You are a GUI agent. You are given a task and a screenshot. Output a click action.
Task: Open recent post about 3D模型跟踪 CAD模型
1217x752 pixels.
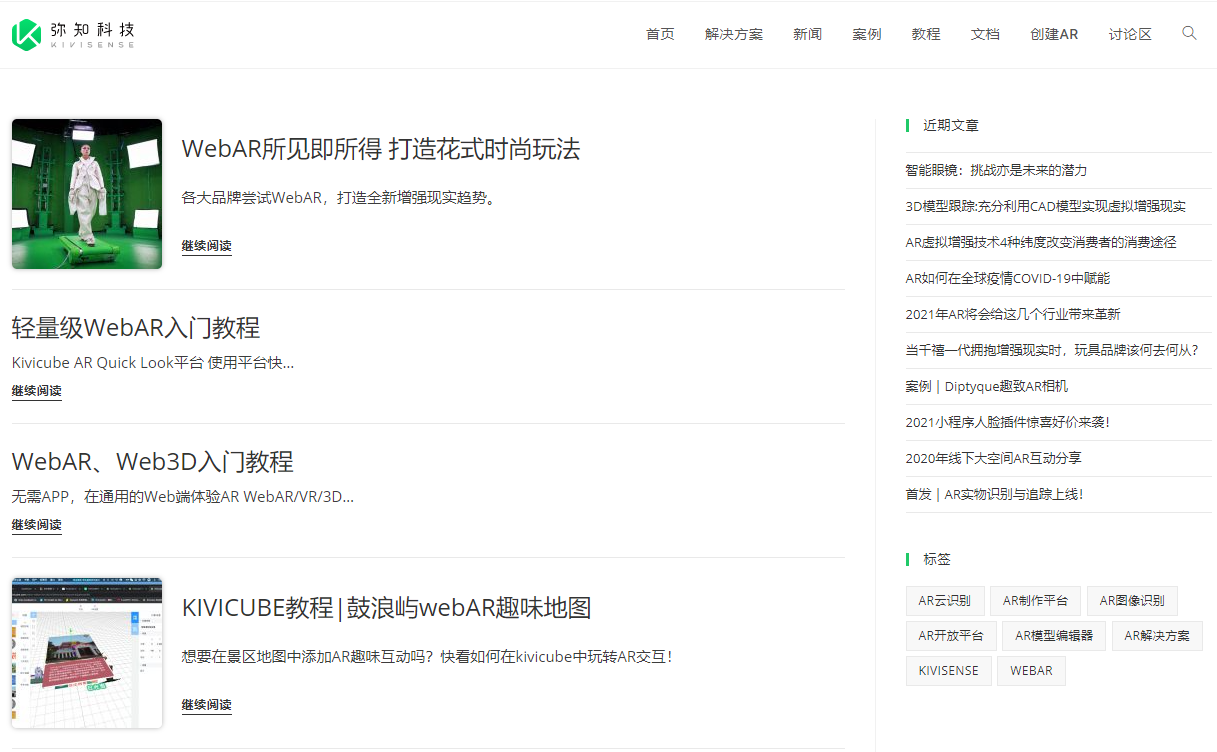tap(1045, 206)
